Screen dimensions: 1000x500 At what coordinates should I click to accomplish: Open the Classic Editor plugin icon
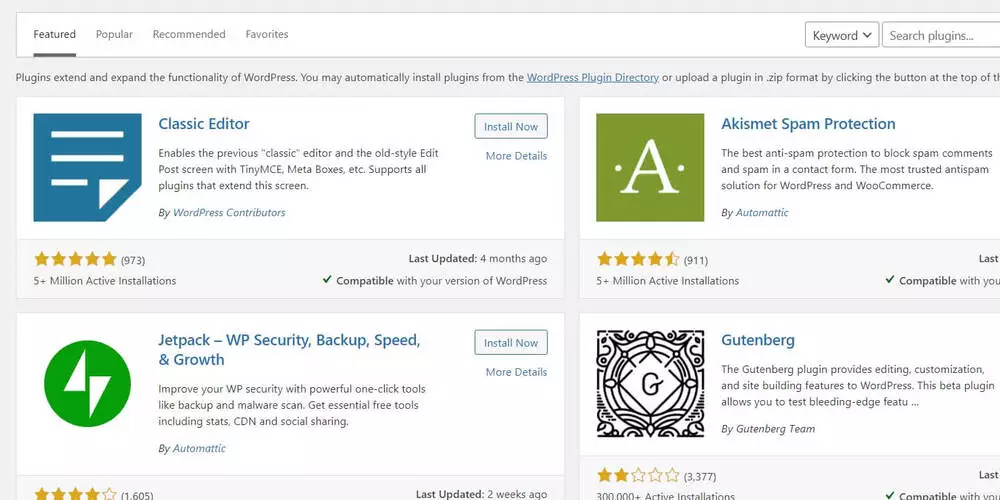click(87, 168)
